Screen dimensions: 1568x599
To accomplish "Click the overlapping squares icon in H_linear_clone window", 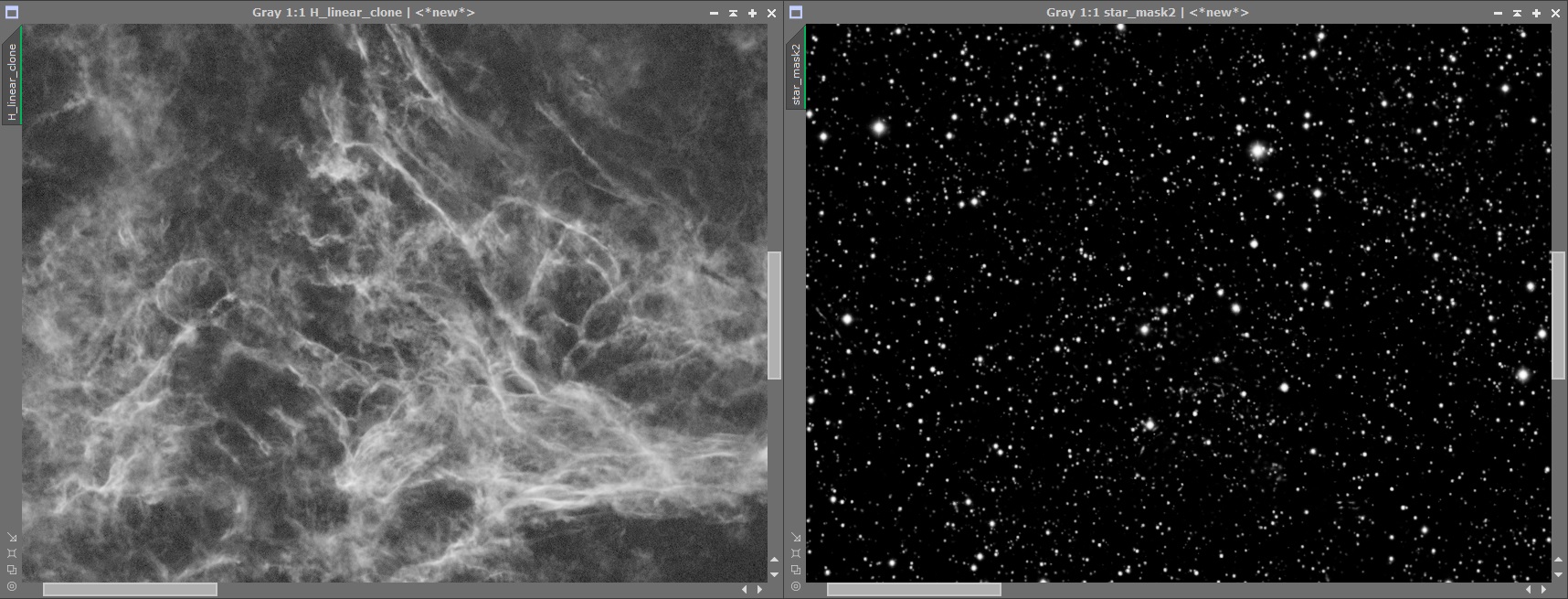I will click(12, 570).
